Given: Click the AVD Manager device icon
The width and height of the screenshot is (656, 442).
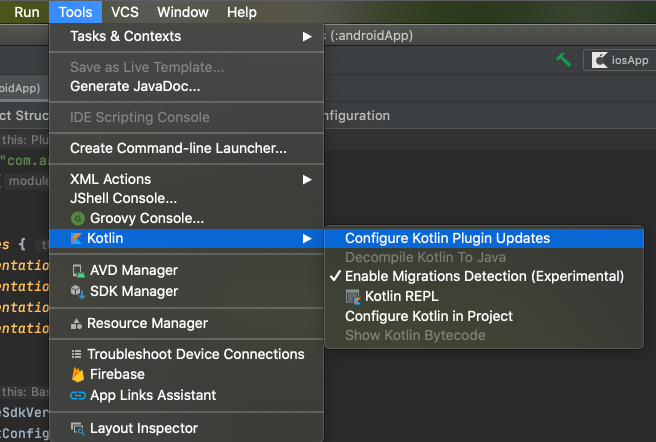Looking at the screenshot, I should (x=78, y=271).
